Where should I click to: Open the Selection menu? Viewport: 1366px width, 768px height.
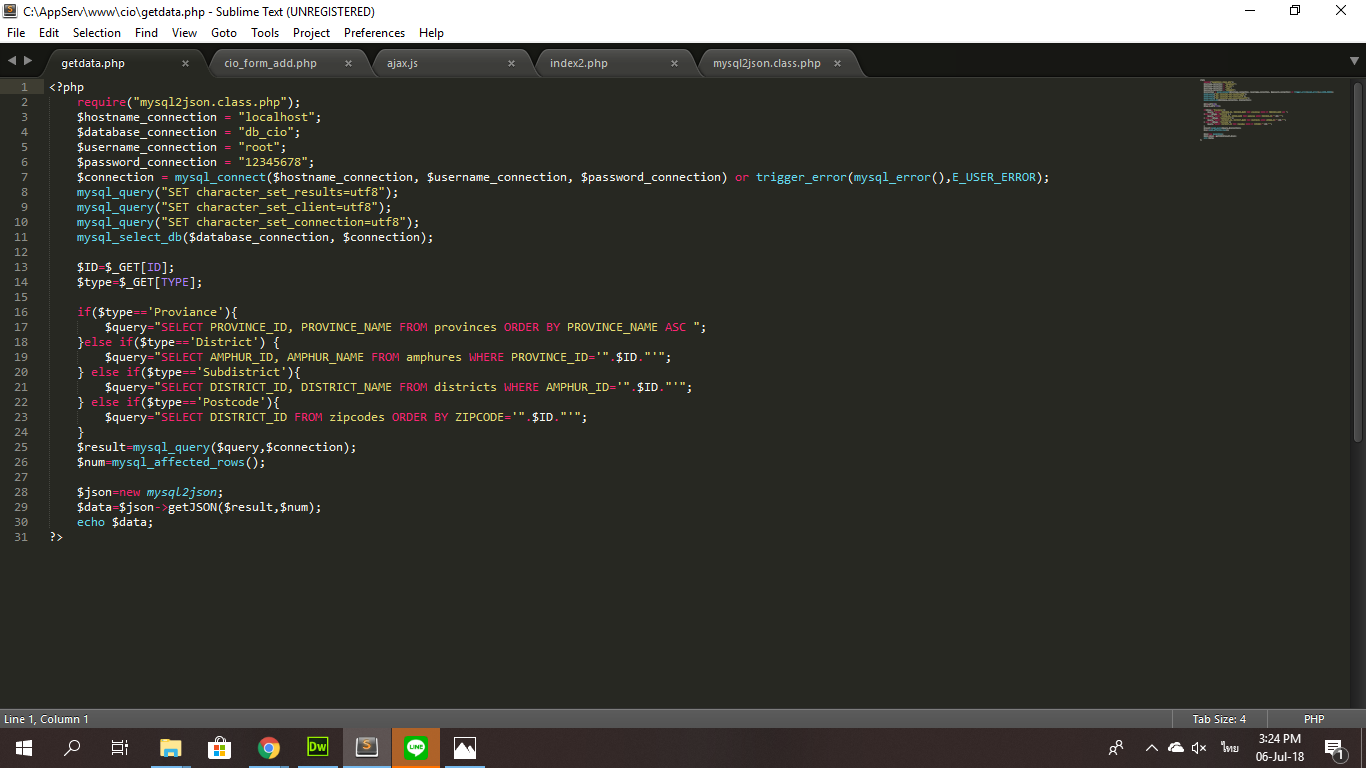(97, 33)
